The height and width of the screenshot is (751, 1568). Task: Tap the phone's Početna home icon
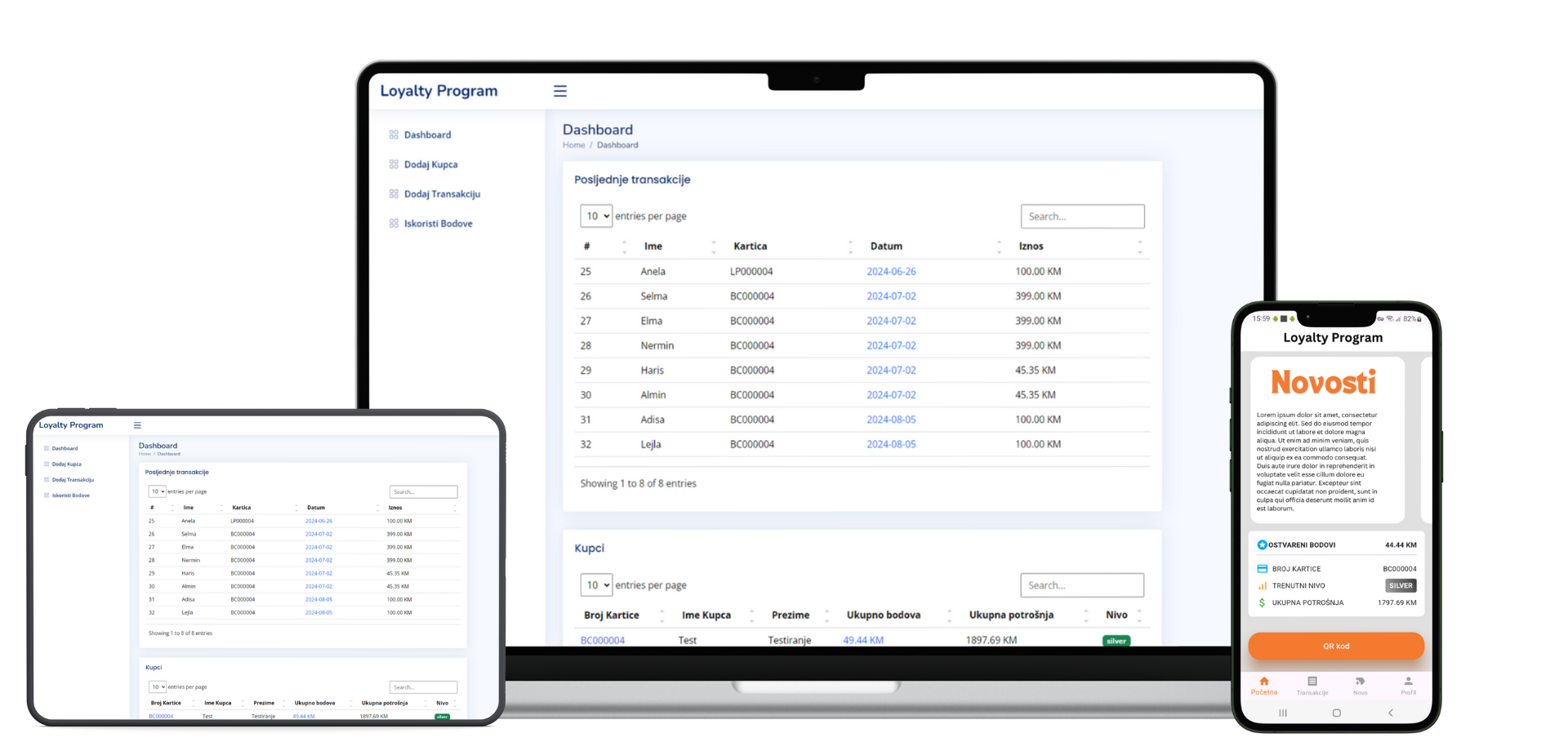pyautogui.click(x=1263, y=681)
